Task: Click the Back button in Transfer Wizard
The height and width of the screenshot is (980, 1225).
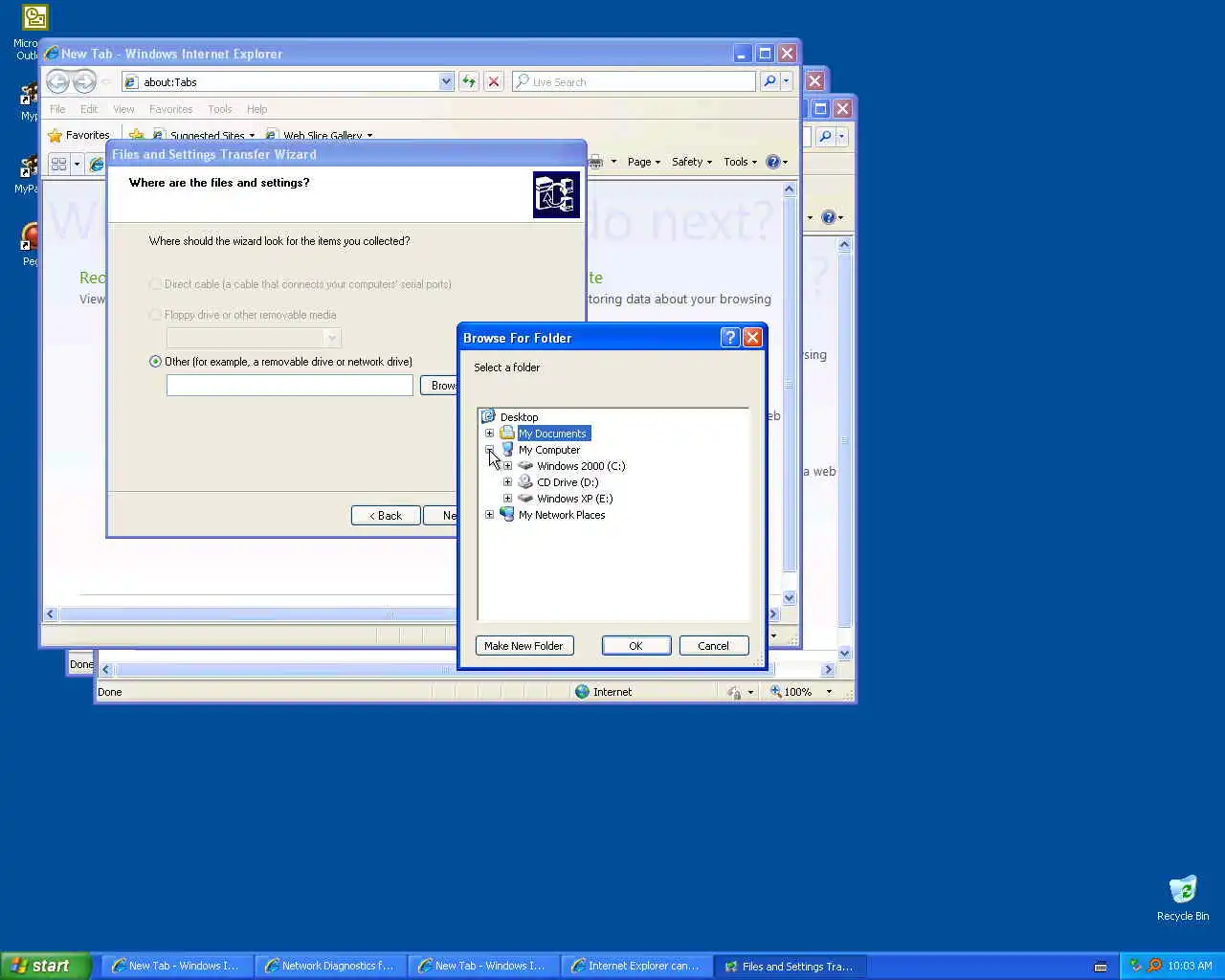Action: 386,515
